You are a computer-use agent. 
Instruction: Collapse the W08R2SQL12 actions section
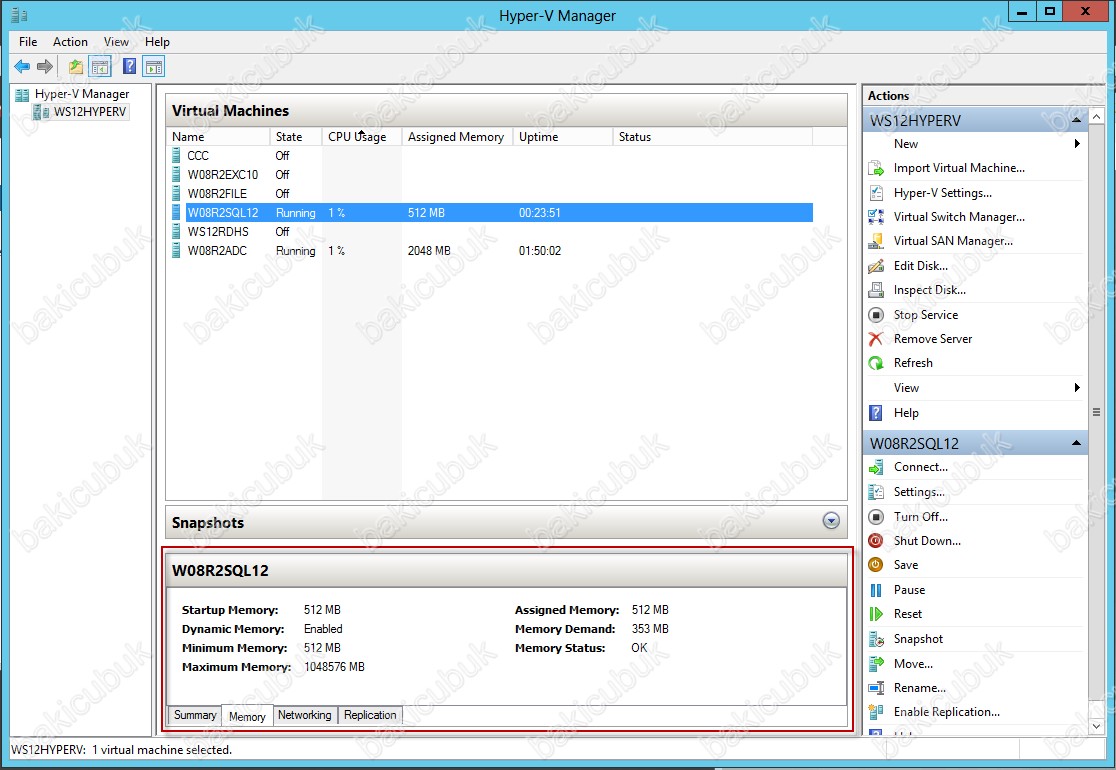tap(1076, 443)
